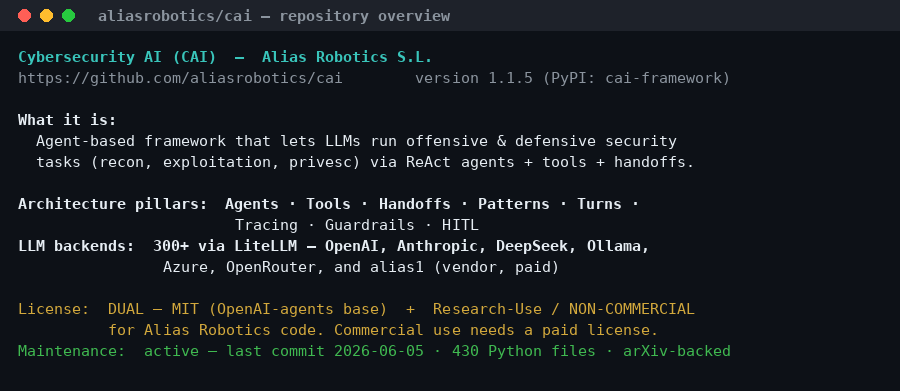Click the 'Architecture pillars:' label

(112, 204)
